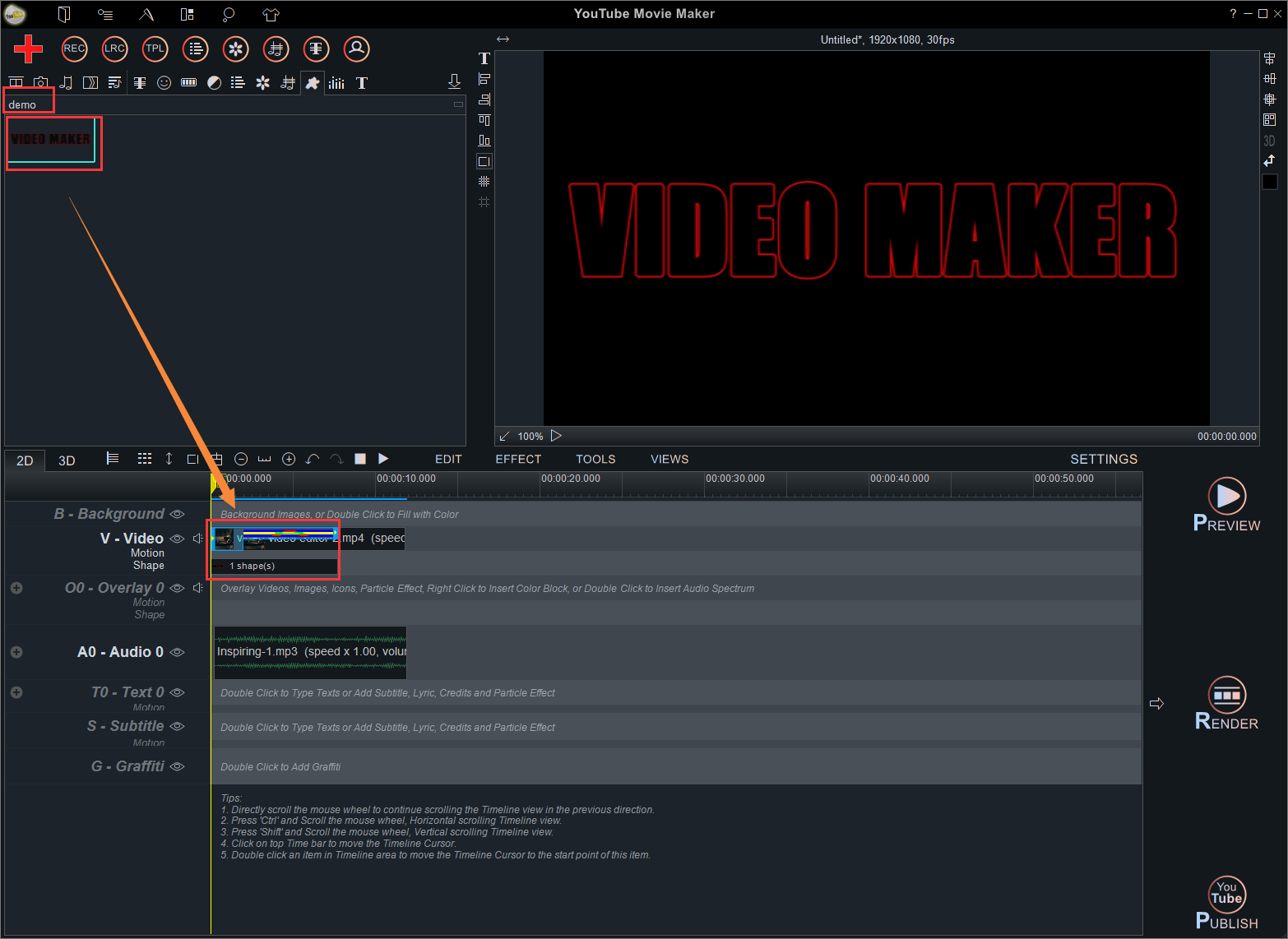Open the music note audio tab
This screenshot has height=939, width=1288.
point(66,82)
